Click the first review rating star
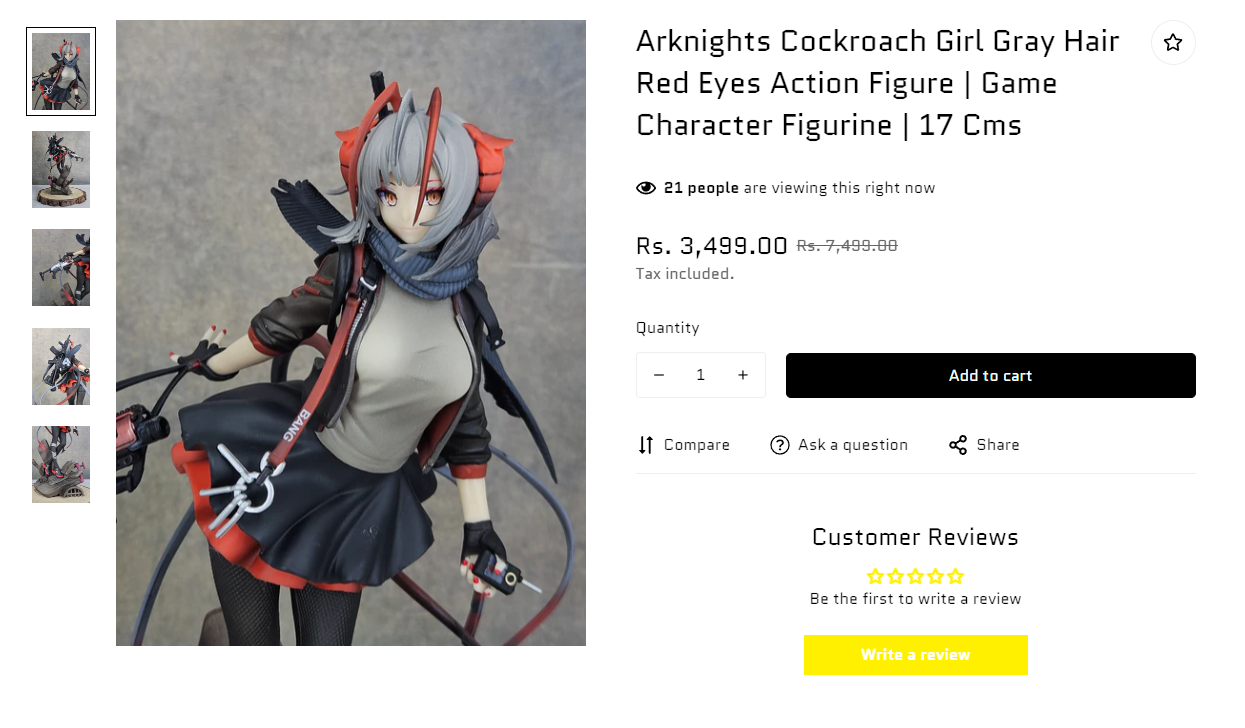Image resolution: width=1245 pixels, height=728 pixels. pos(875,576)
